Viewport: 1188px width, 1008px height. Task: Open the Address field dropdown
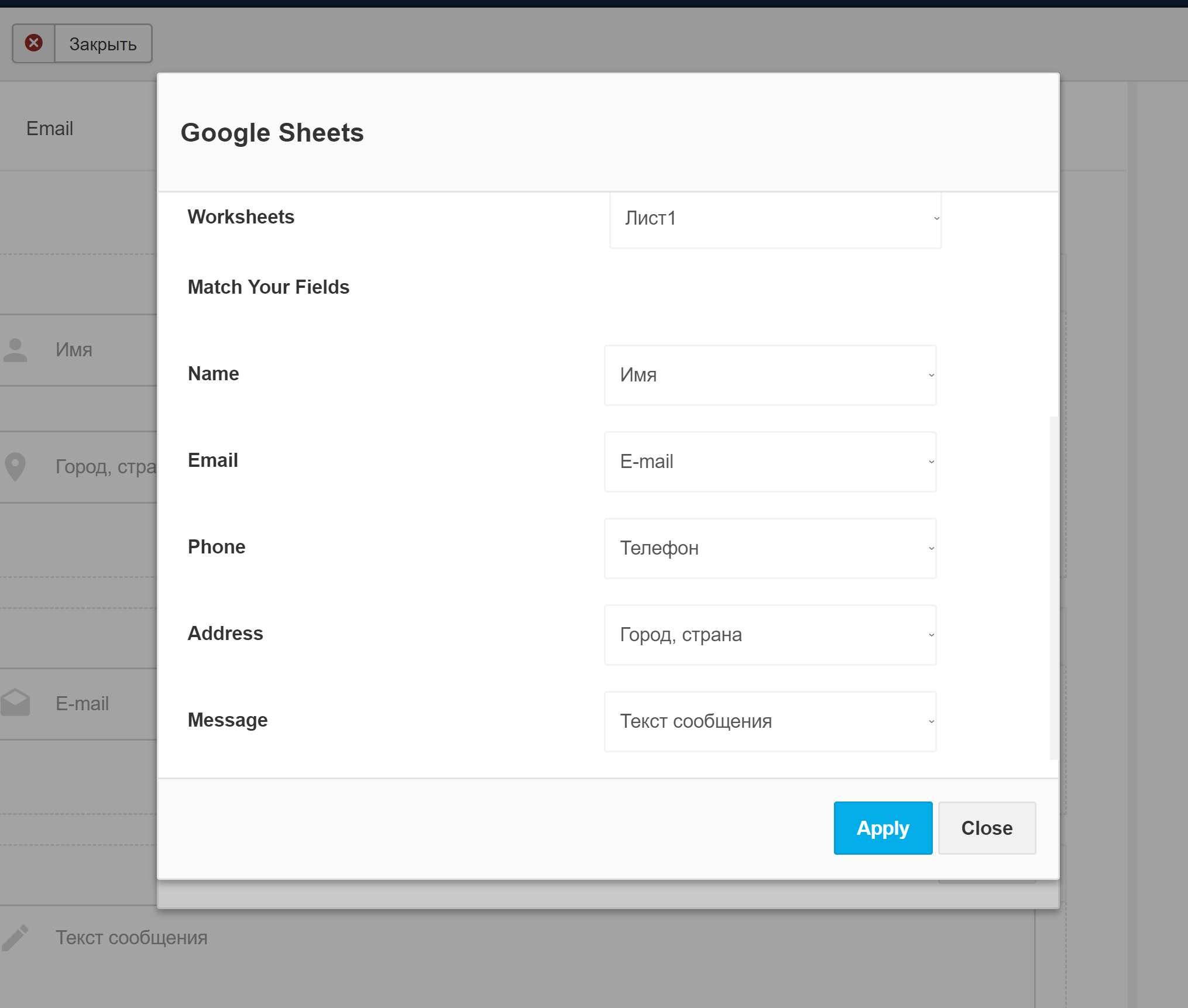tap(770, 635)
